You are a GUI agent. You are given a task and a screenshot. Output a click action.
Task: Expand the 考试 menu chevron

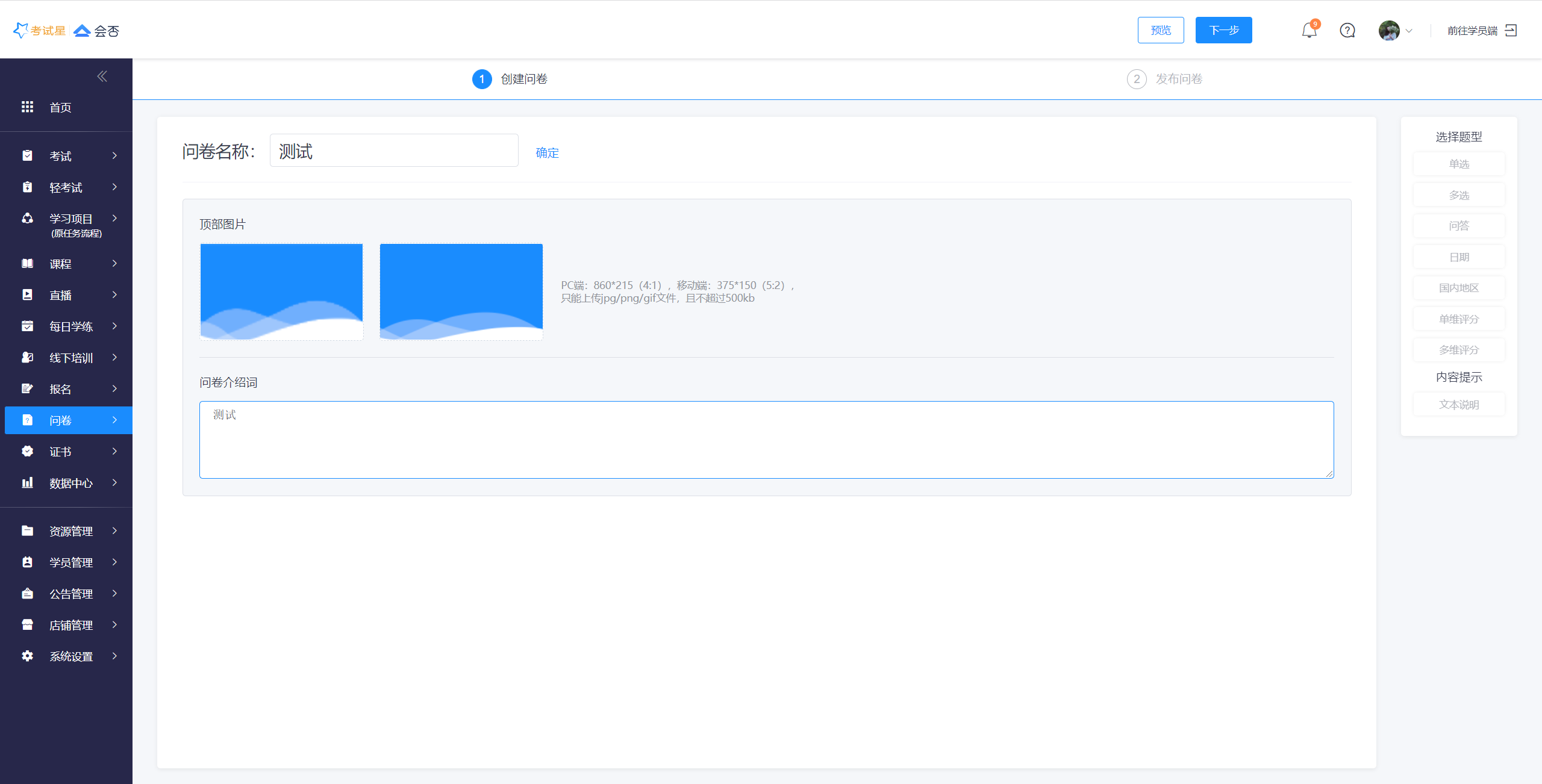click(114, 156)
